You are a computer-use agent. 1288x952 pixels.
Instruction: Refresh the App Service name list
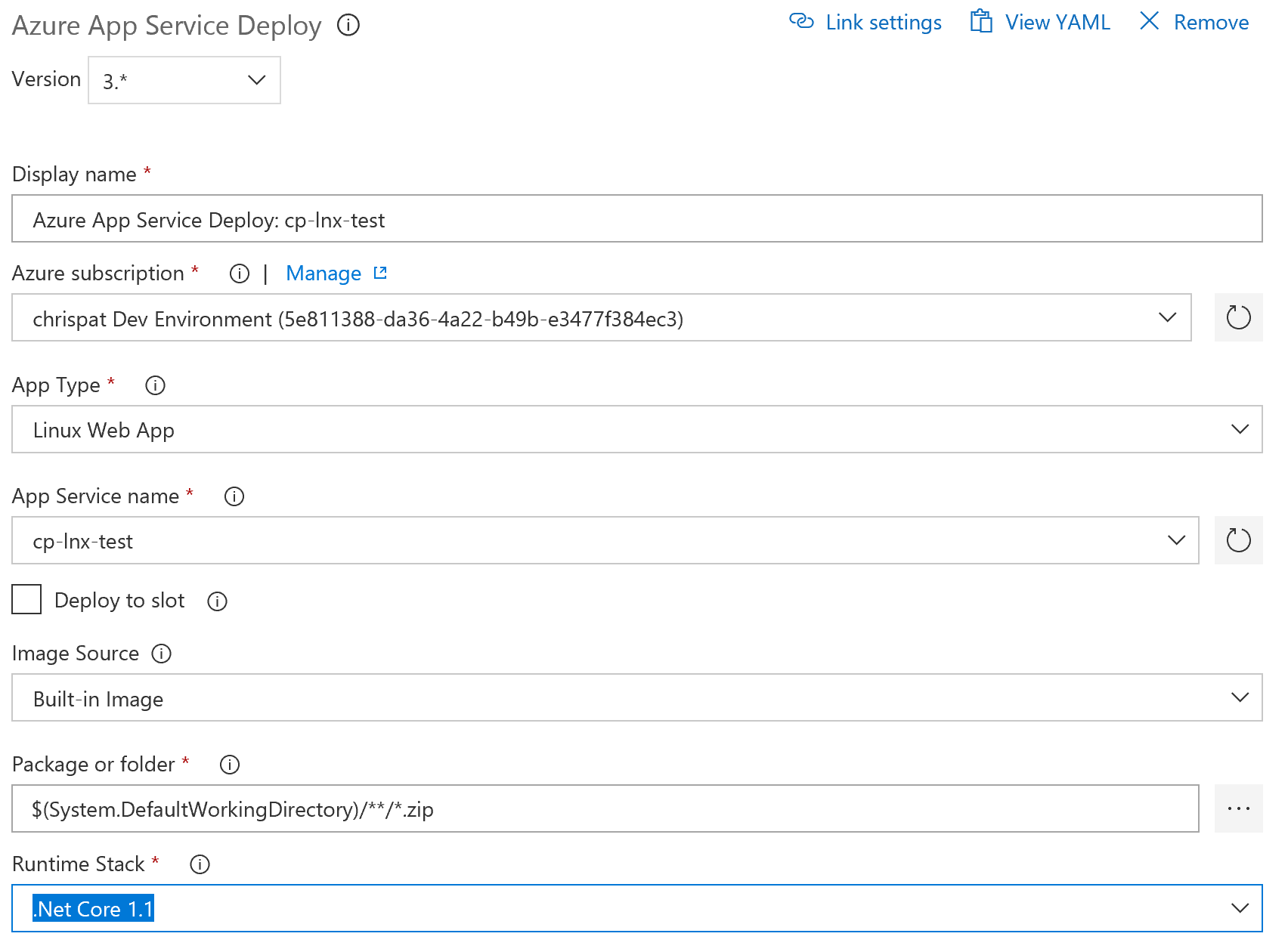pyautogui.click(x=1238, y=540)
